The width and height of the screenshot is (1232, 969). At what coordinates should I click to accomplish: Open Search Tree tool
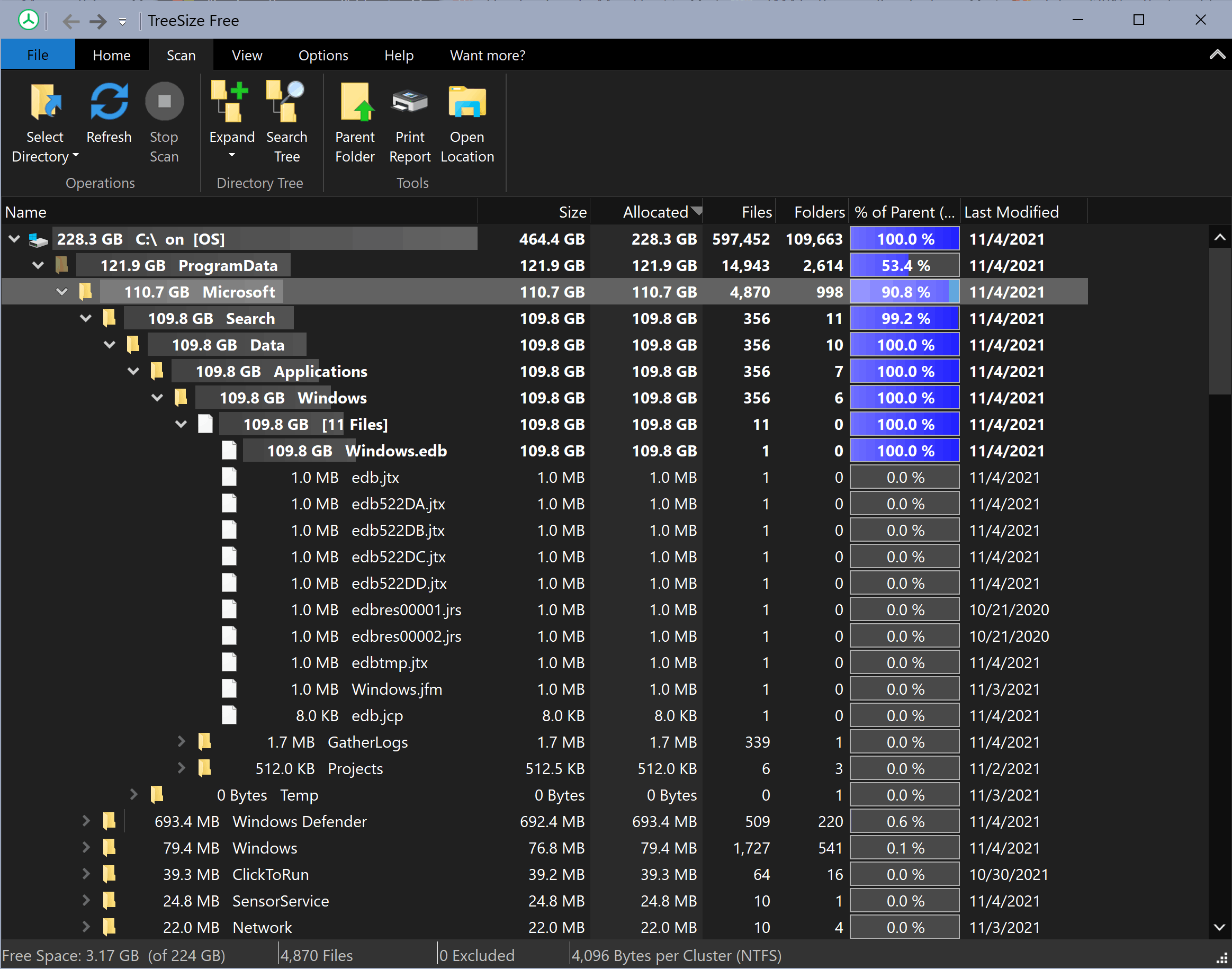tap(286, 102)
